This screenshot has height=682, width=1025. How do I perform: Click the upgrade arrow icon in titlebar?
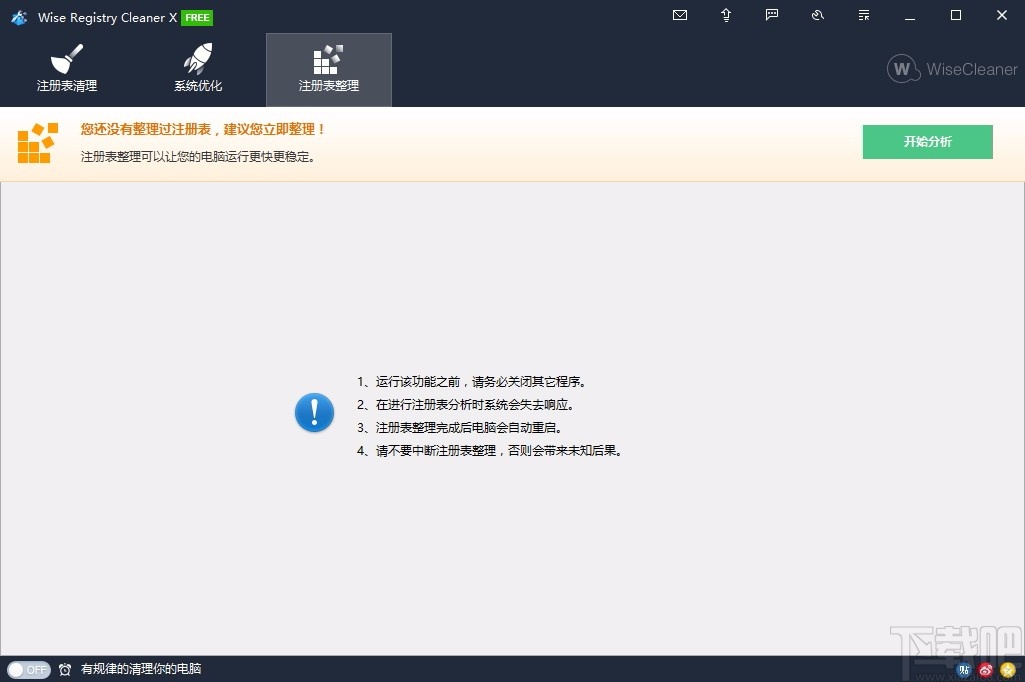click(725, 15)
